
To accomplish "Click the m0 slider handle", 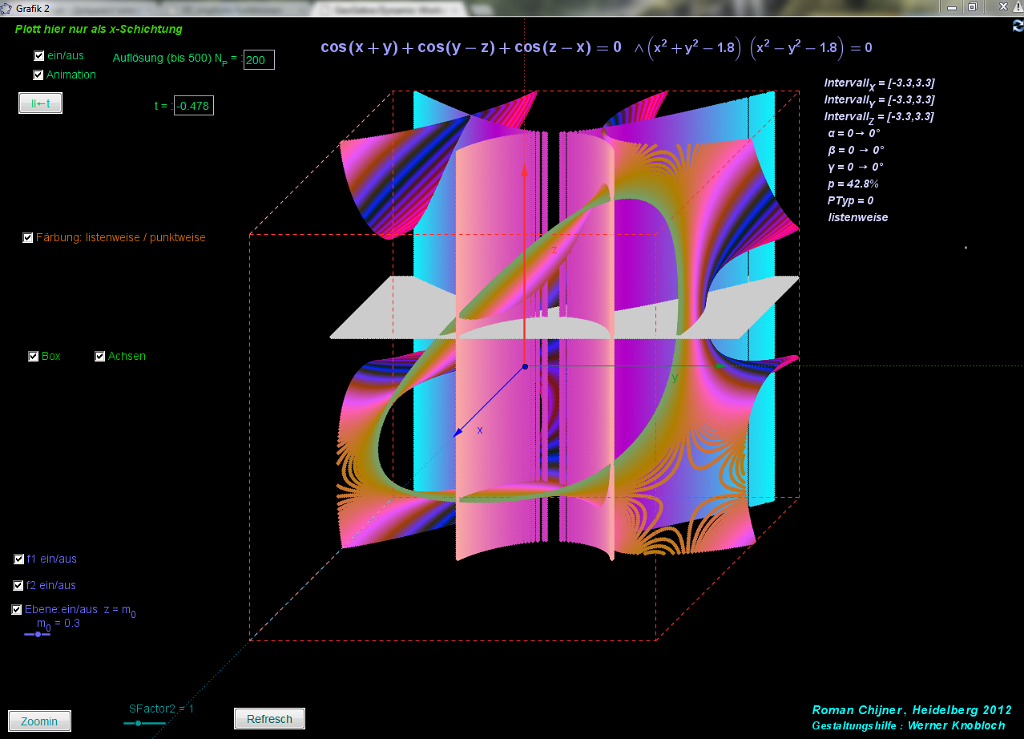I will 39,634.
